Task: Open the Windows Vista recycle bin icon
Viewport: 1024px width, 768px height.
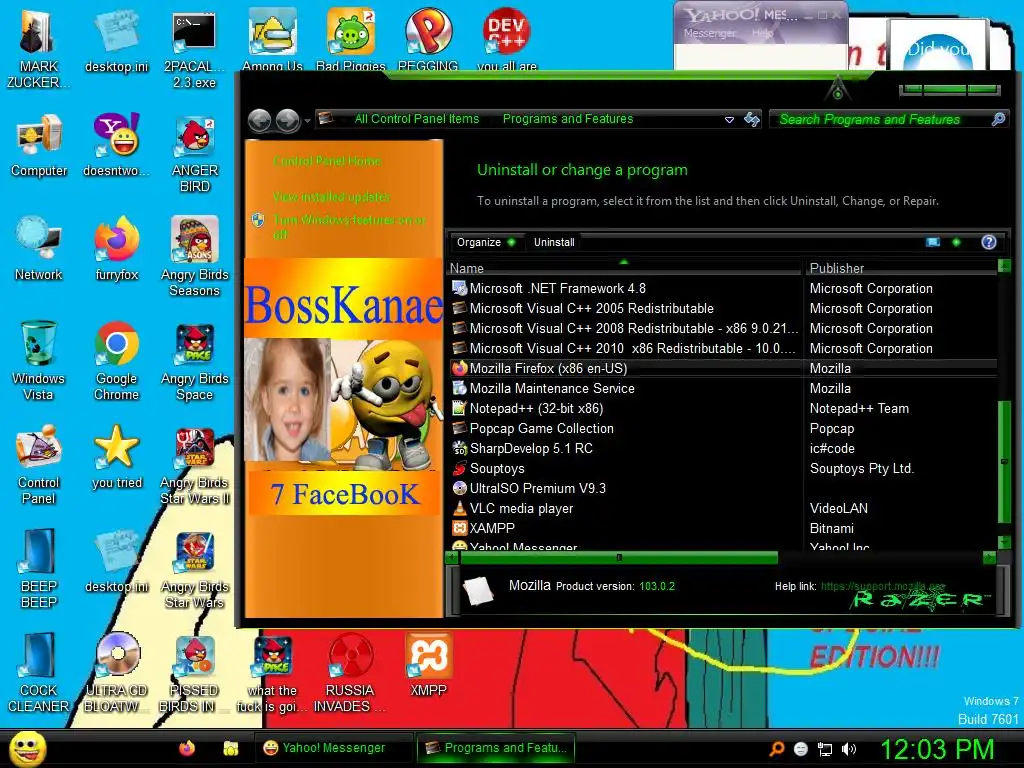Action: coord(39,360)
